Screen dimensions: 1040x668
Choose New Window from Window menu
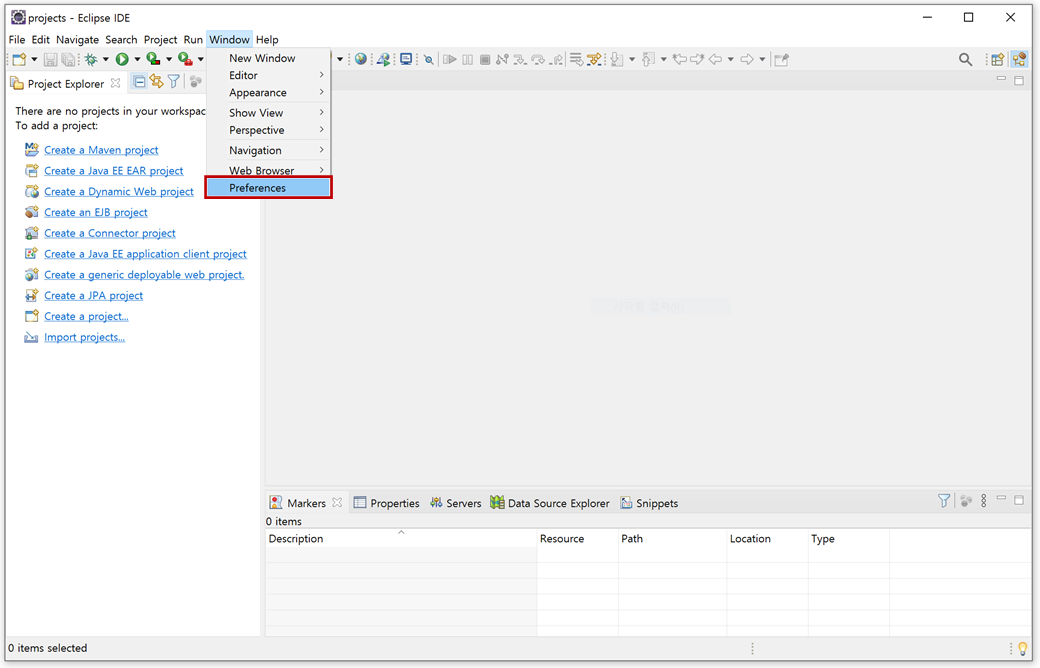(x=268, y=58)
